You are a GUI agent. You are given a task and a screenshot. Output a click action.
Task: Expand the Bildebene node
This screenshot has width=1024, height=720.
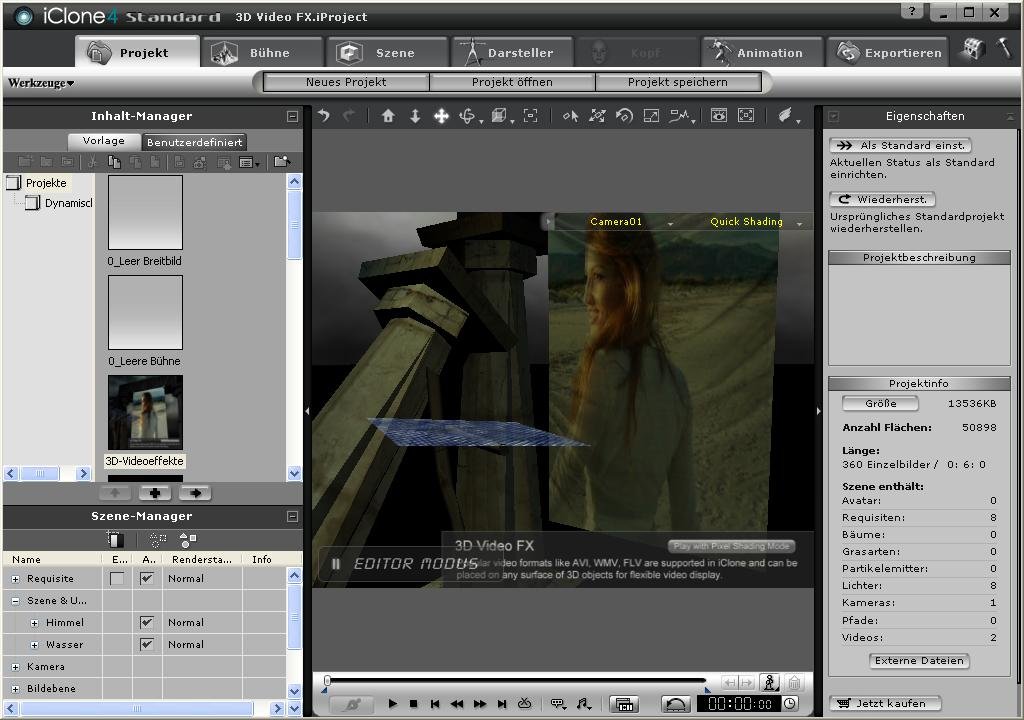coord(16,689)
